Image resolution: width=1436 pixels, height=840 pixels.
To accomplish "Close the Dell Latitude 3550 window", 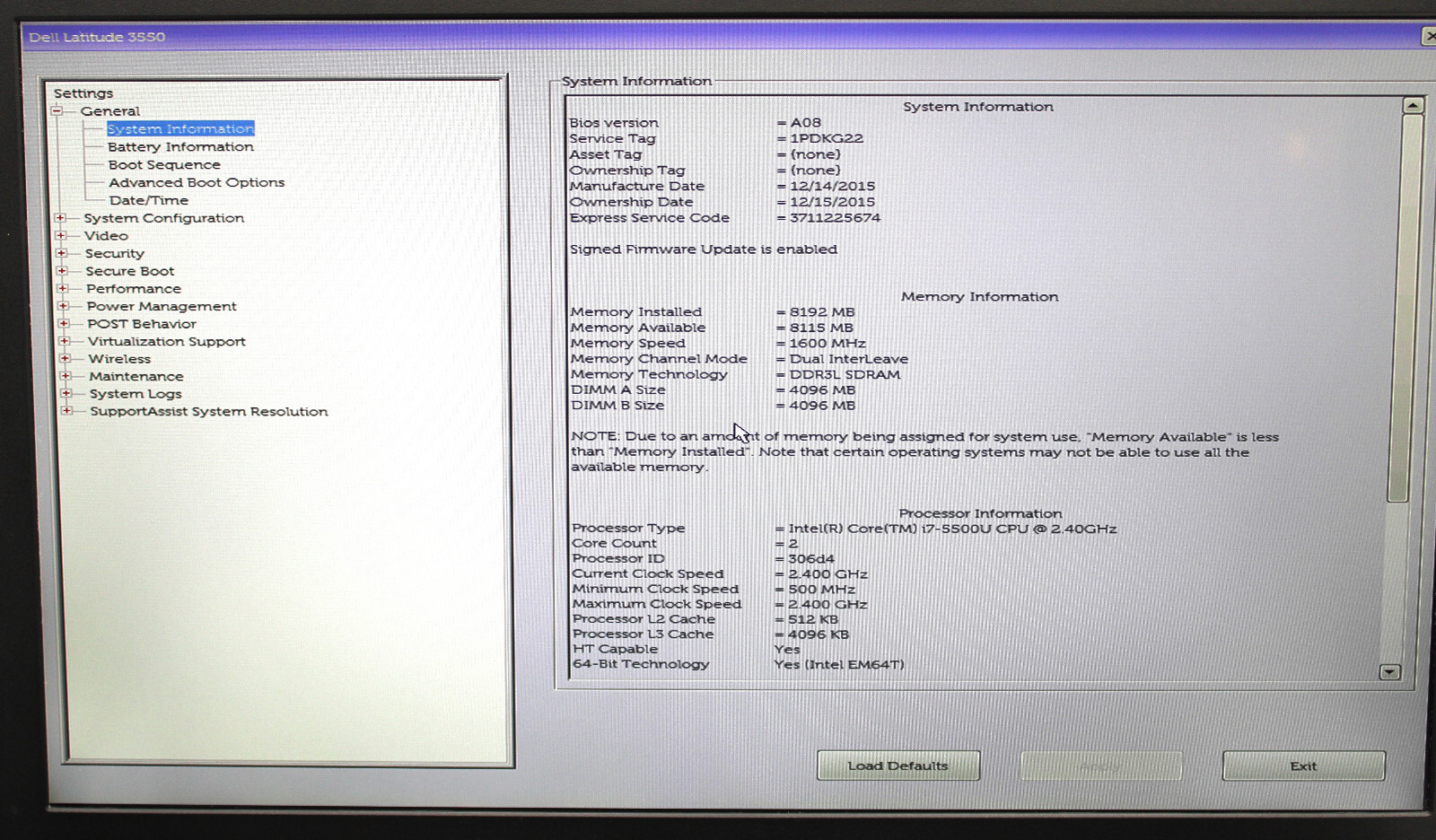I will click(x=1429, y=37).
